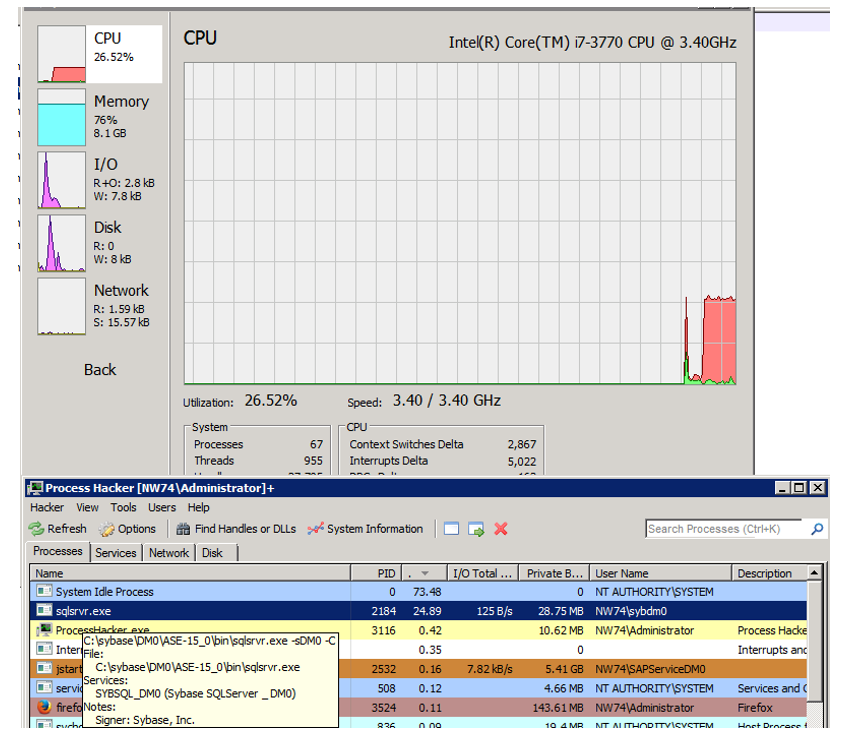Image resolution: width=848 pixels, height=748 pixels.
Task: Click the Process Hacker title bar icon
Action: coord(36,488)
